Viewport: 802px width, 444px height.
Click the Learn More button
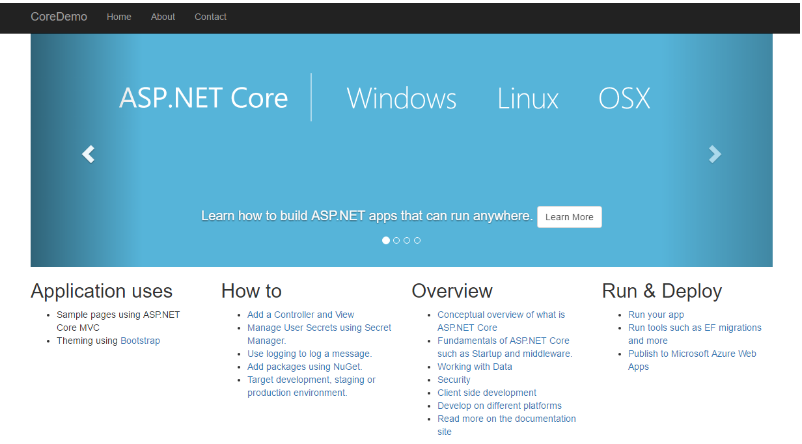(x=569, y=217)
